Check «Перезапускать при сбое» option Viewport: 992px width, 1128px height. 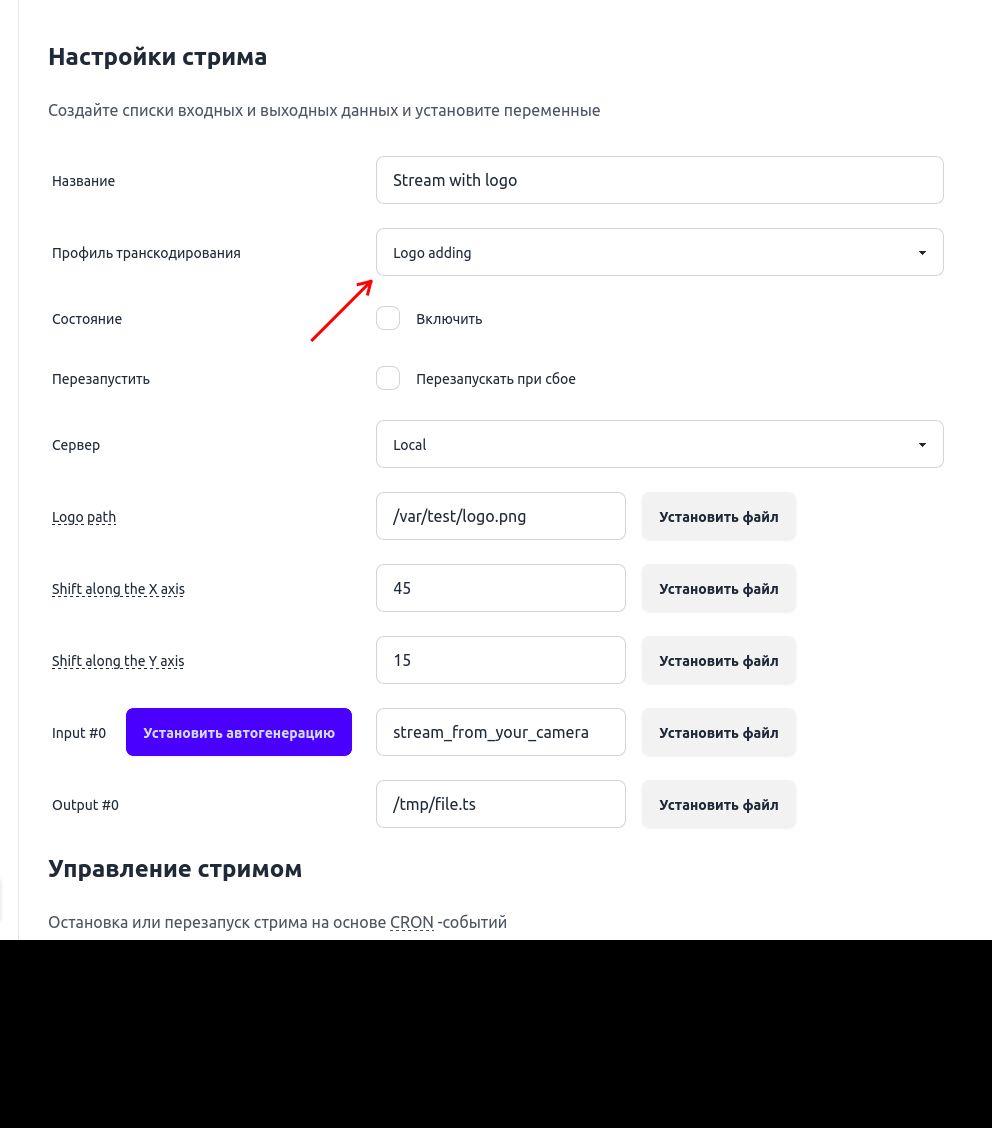388,378
